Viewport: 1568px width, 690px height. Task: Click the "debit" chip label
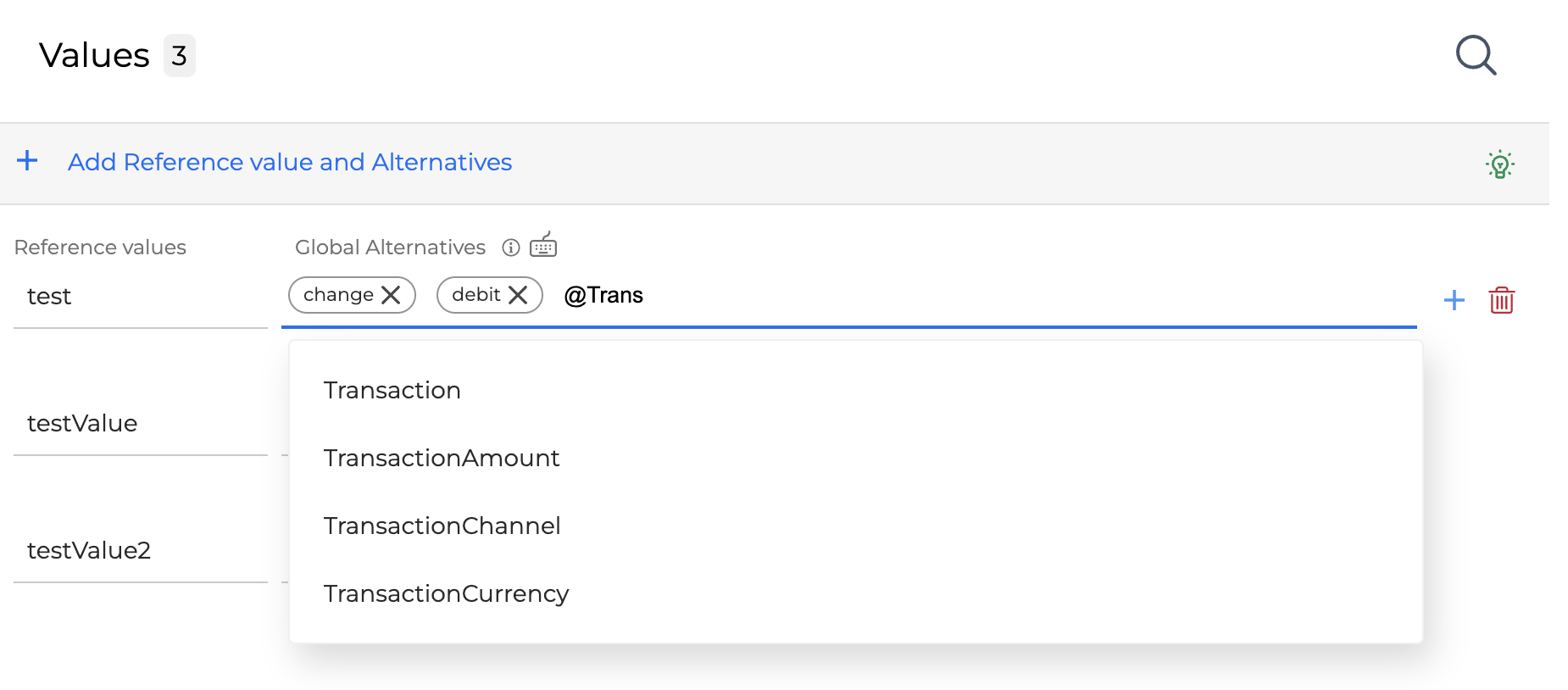tap(475, 295)
